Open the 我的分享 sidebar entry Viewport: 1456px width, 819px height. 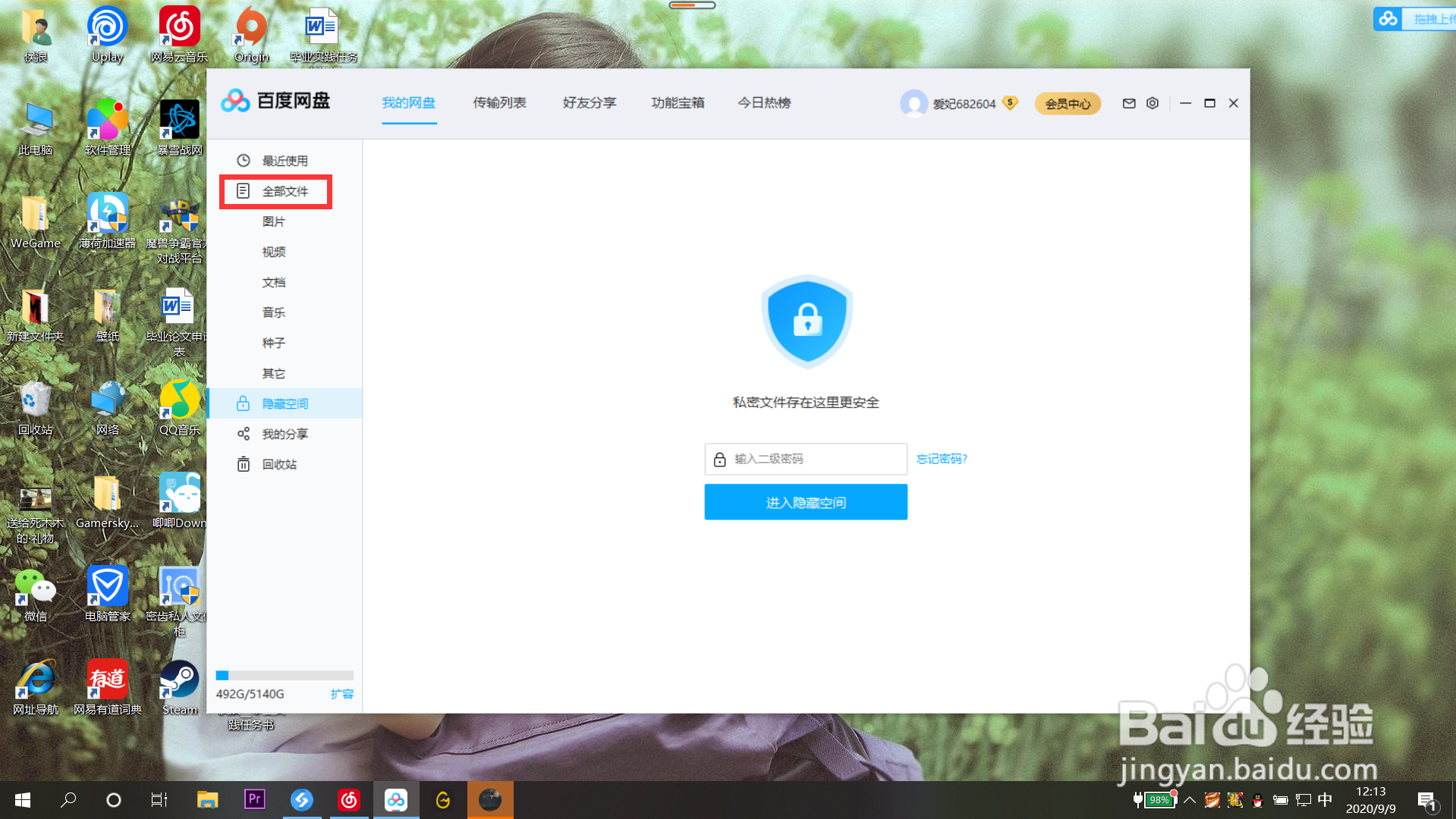pos(286,433)
